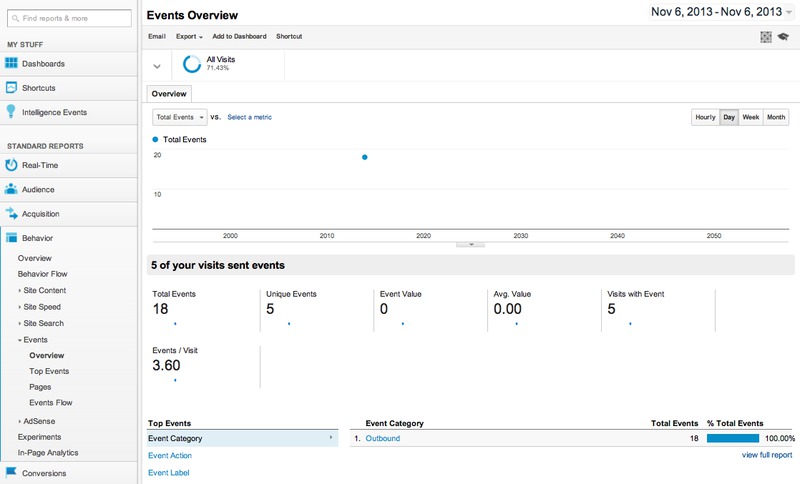Click the Behavior section icon
The height and width of the screenshot is (484, 800).
point(11,238)
